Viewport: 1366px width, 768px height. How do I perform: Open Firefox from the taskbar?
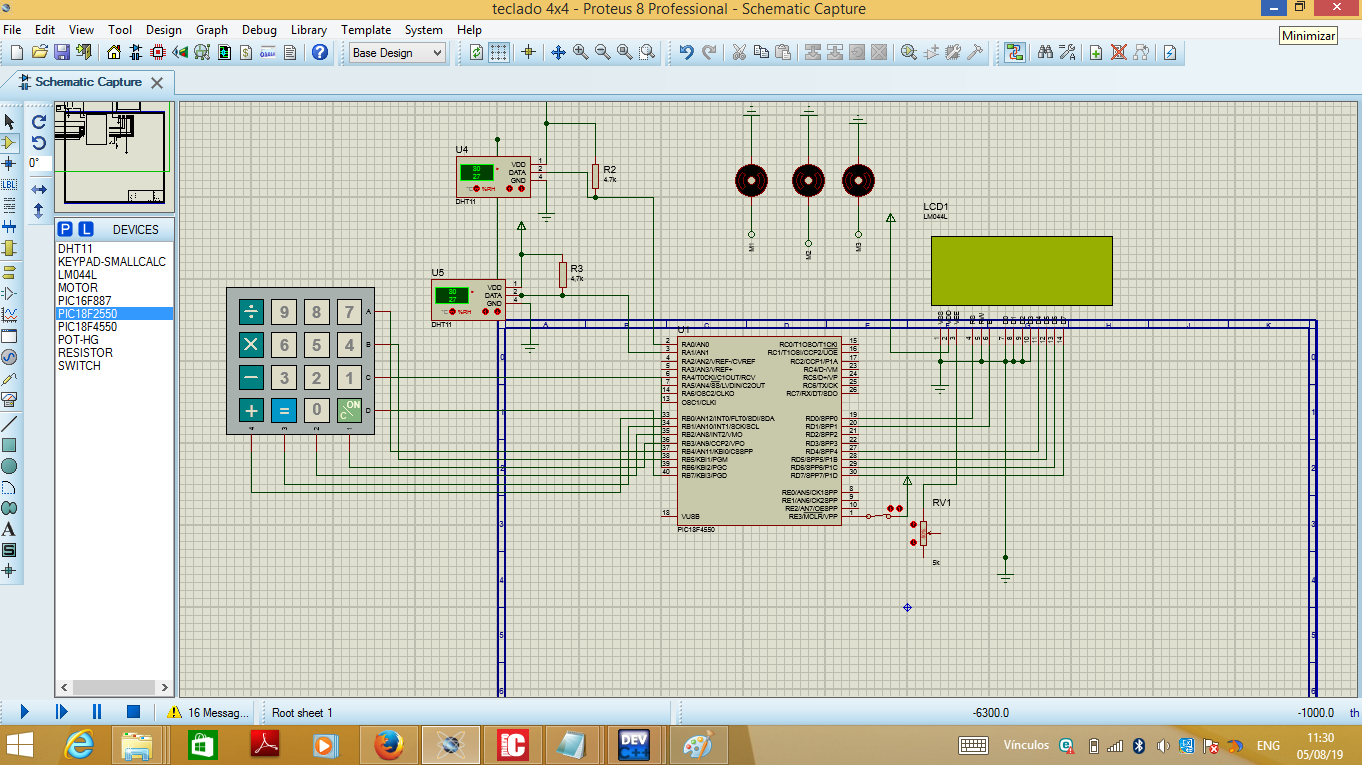point(388,746)
